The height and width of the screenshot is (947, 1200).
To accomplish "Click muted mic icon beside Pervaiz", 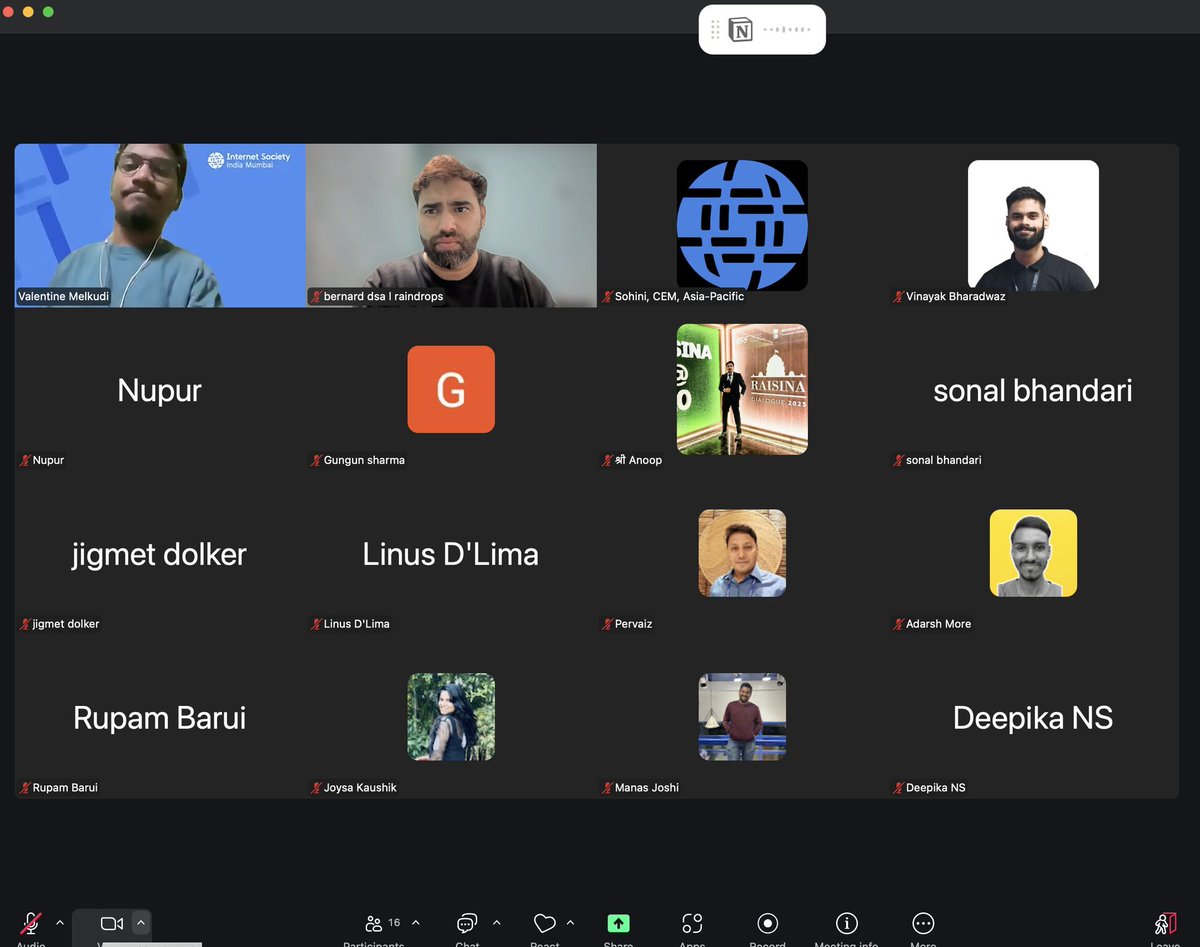I will 607,624.
